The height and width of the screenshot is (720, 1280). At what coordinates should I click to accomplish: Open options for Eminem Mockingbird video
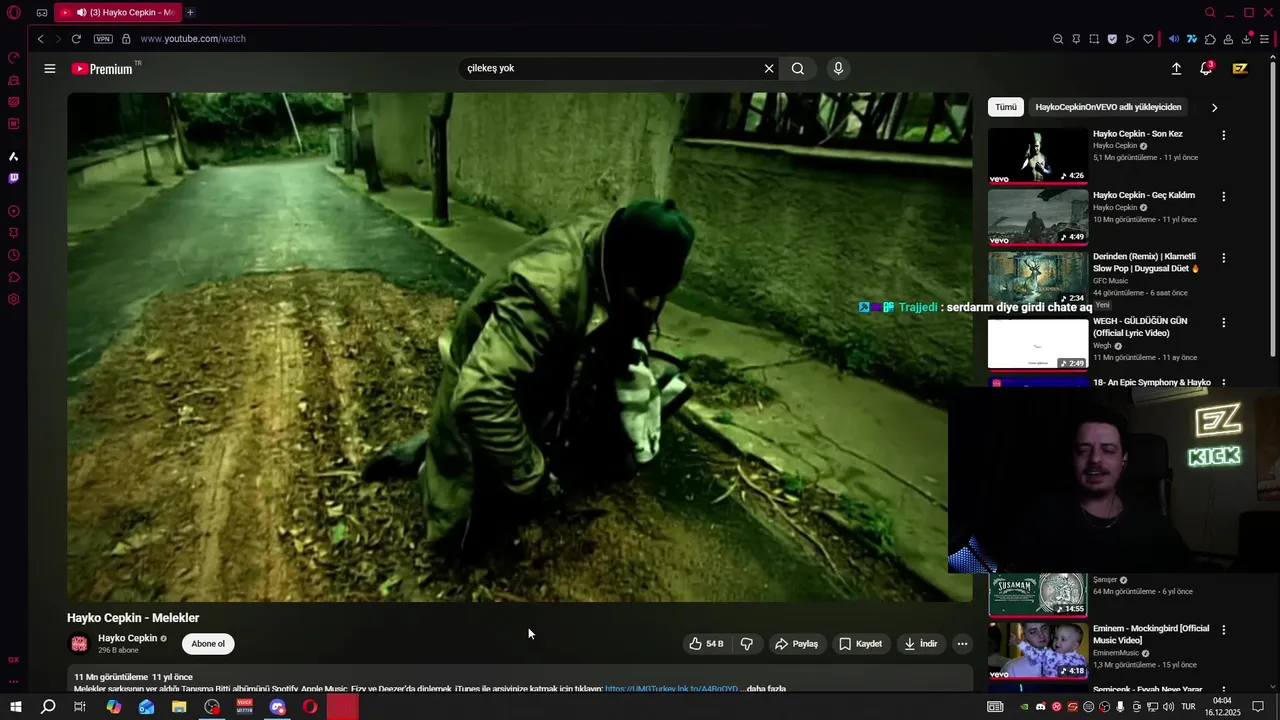[1223, 630]
